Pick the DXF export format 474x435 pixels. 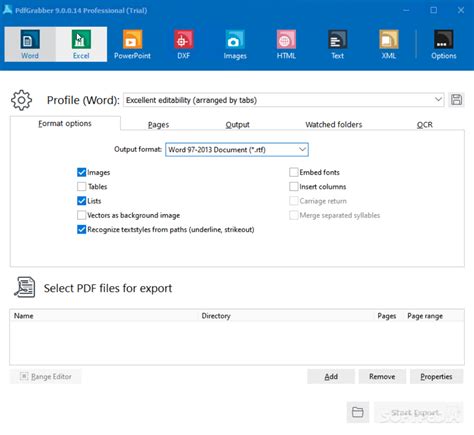184,44
